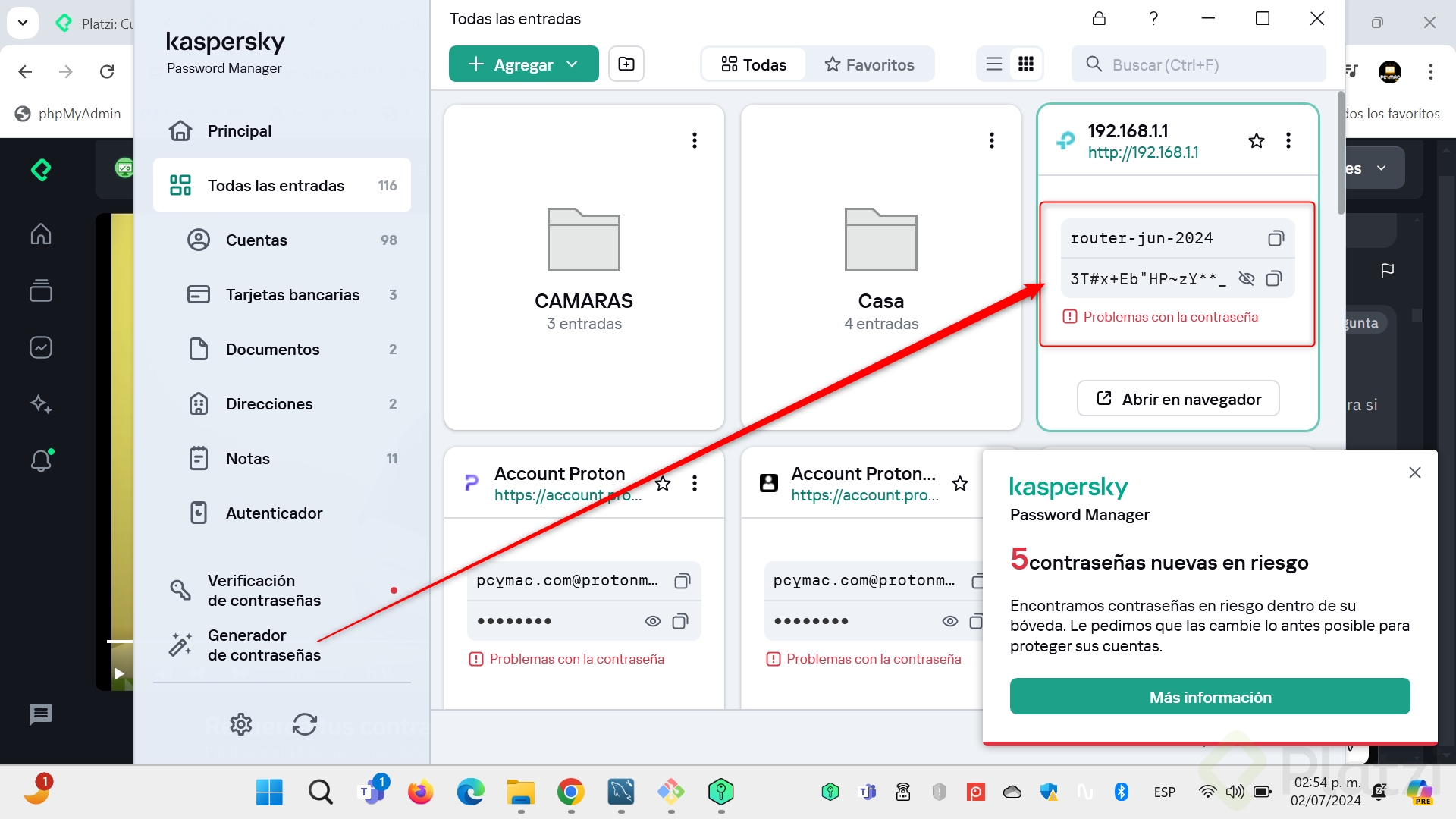This screenshot has width=1456, height=819.
Task: Copy the router-jun-2024 username
Action: [1276, 239]
